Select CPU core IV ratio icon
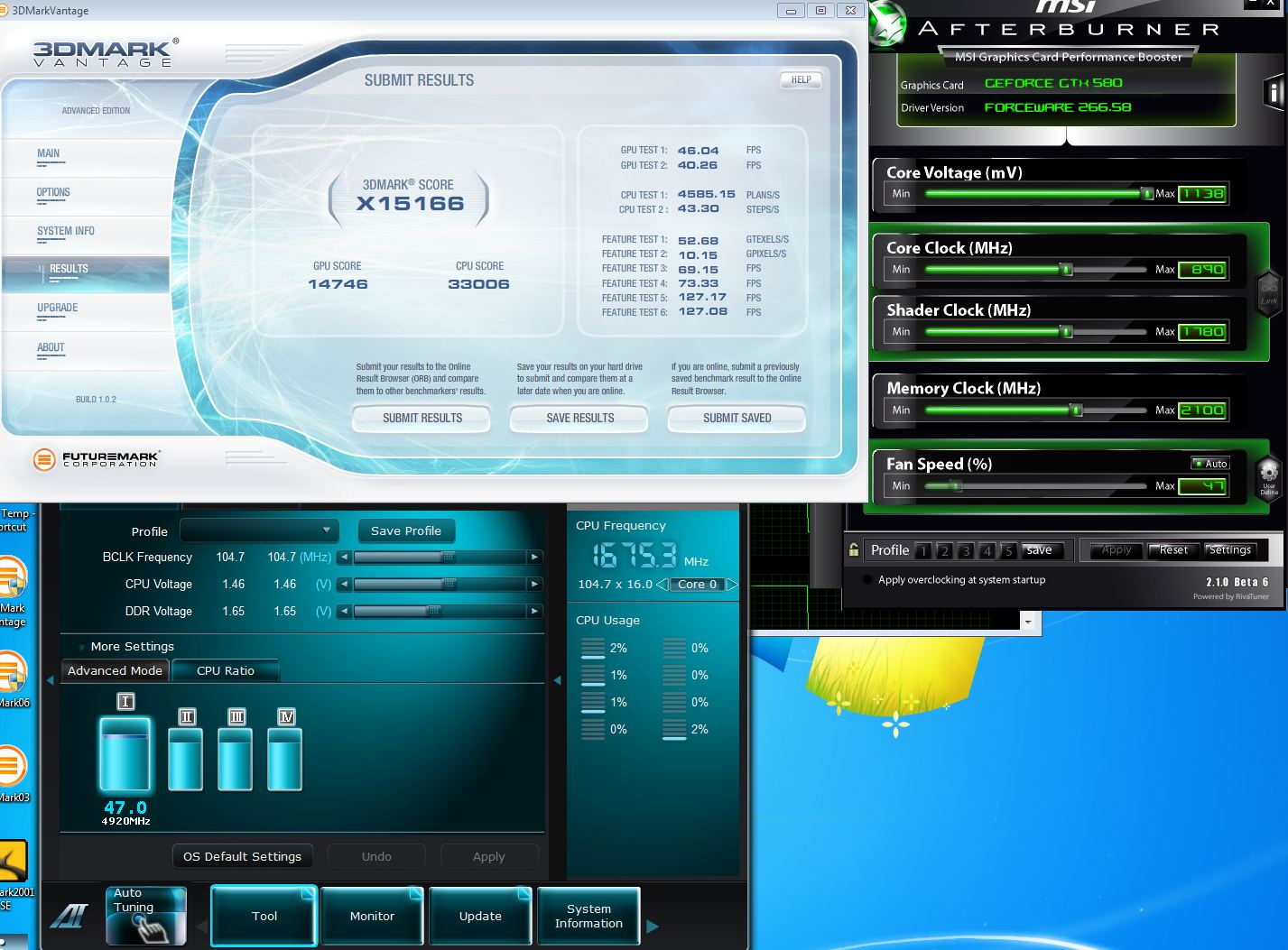The height and width of the screenshot is (950, 1288). click(x=286, y=716)
